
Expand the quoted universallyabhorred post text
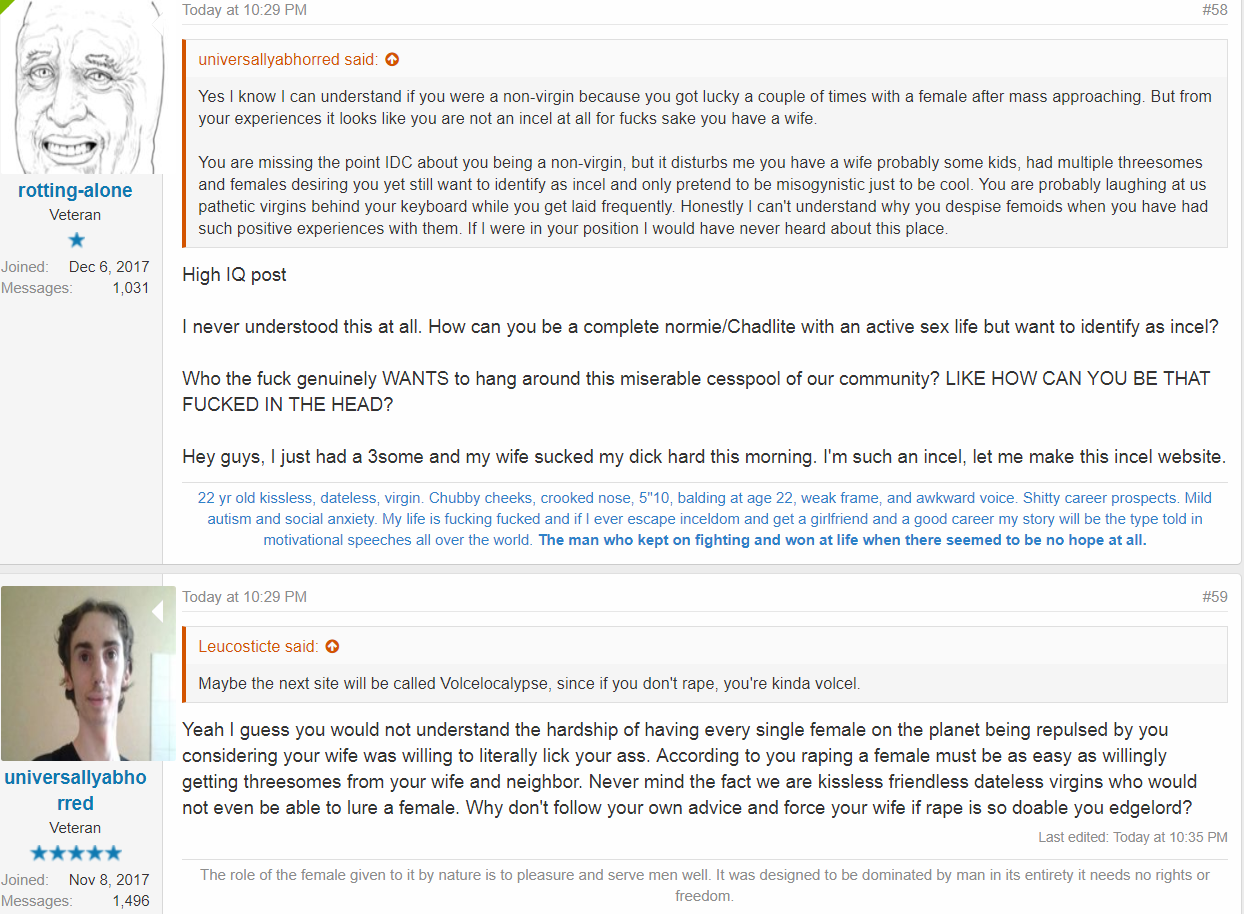pyautogui.click(x=704, y=163)
